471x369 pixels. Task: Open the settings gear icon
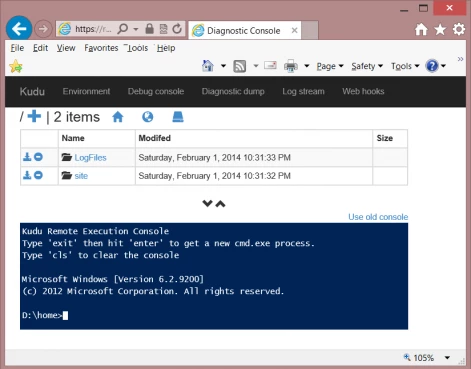(x=459, y=29)
